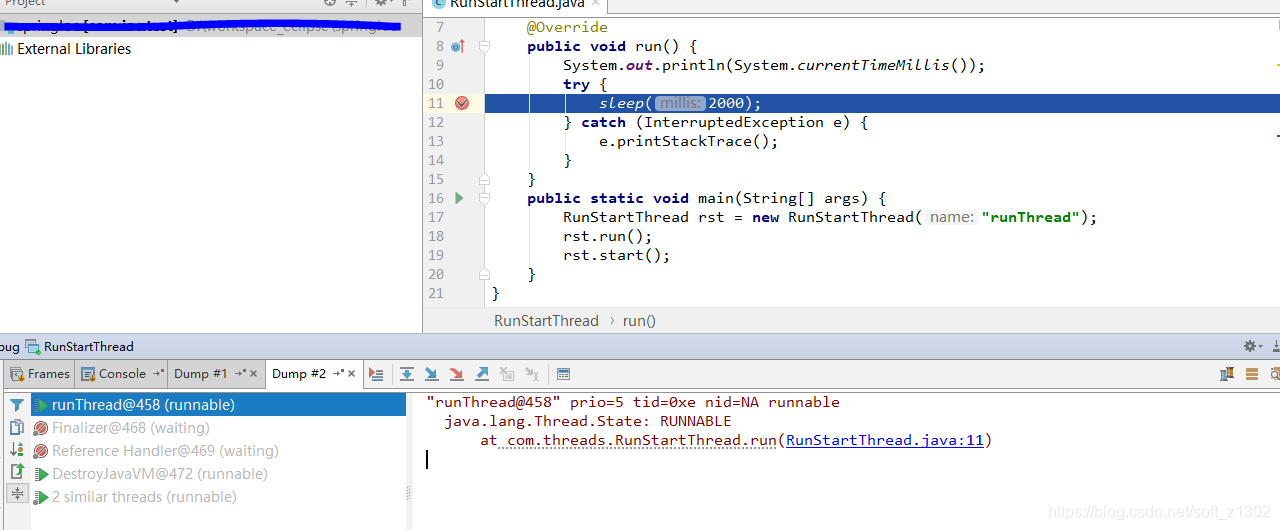1280x530 pixels.
Task: Click the sleep(2000) statement on line 11
Action: pyautogui.click(x=680, y=103)
